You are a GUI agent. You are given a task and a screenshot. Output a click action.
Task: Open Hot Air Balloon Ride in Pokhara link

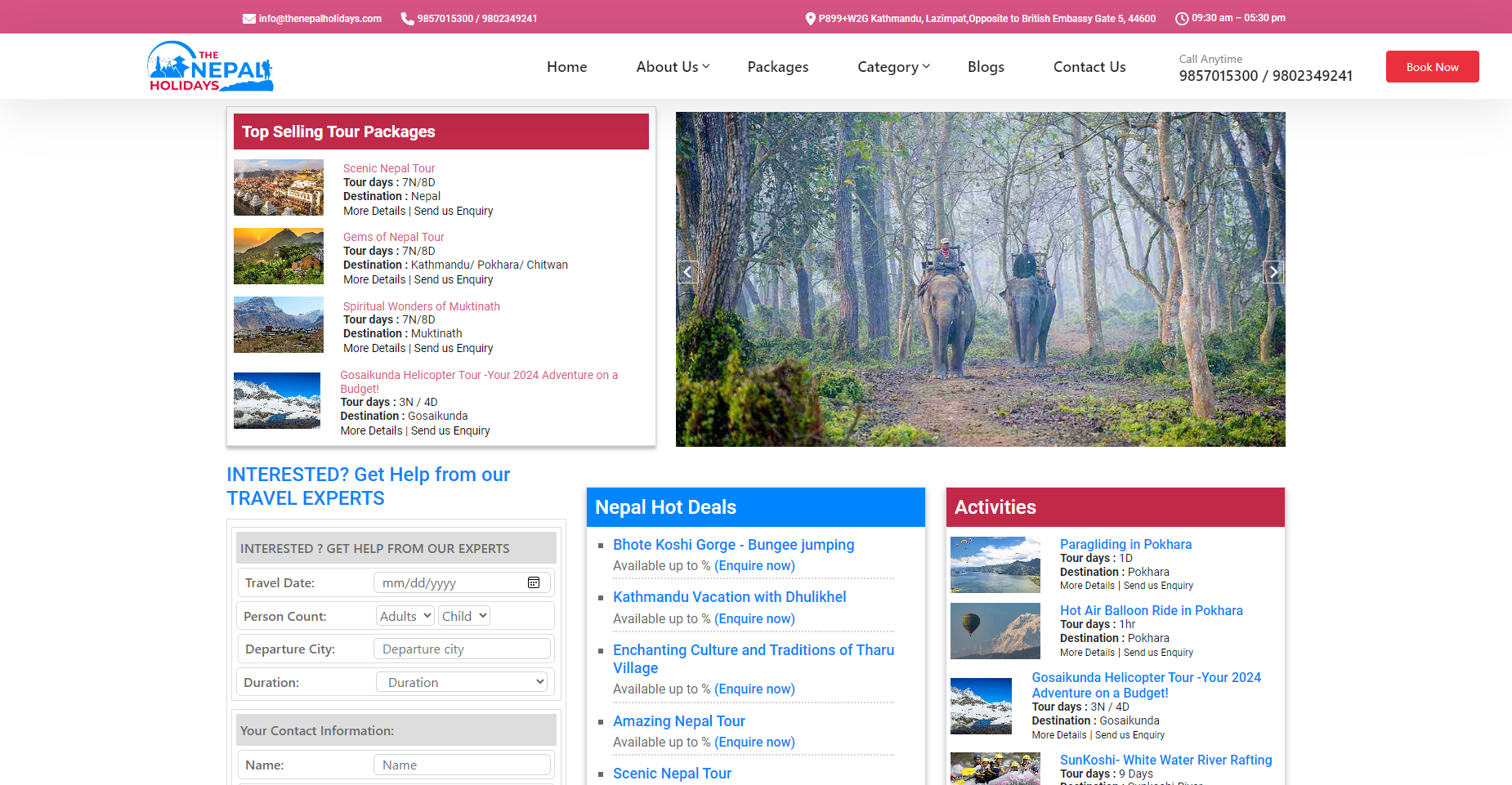pos(1152,610)
